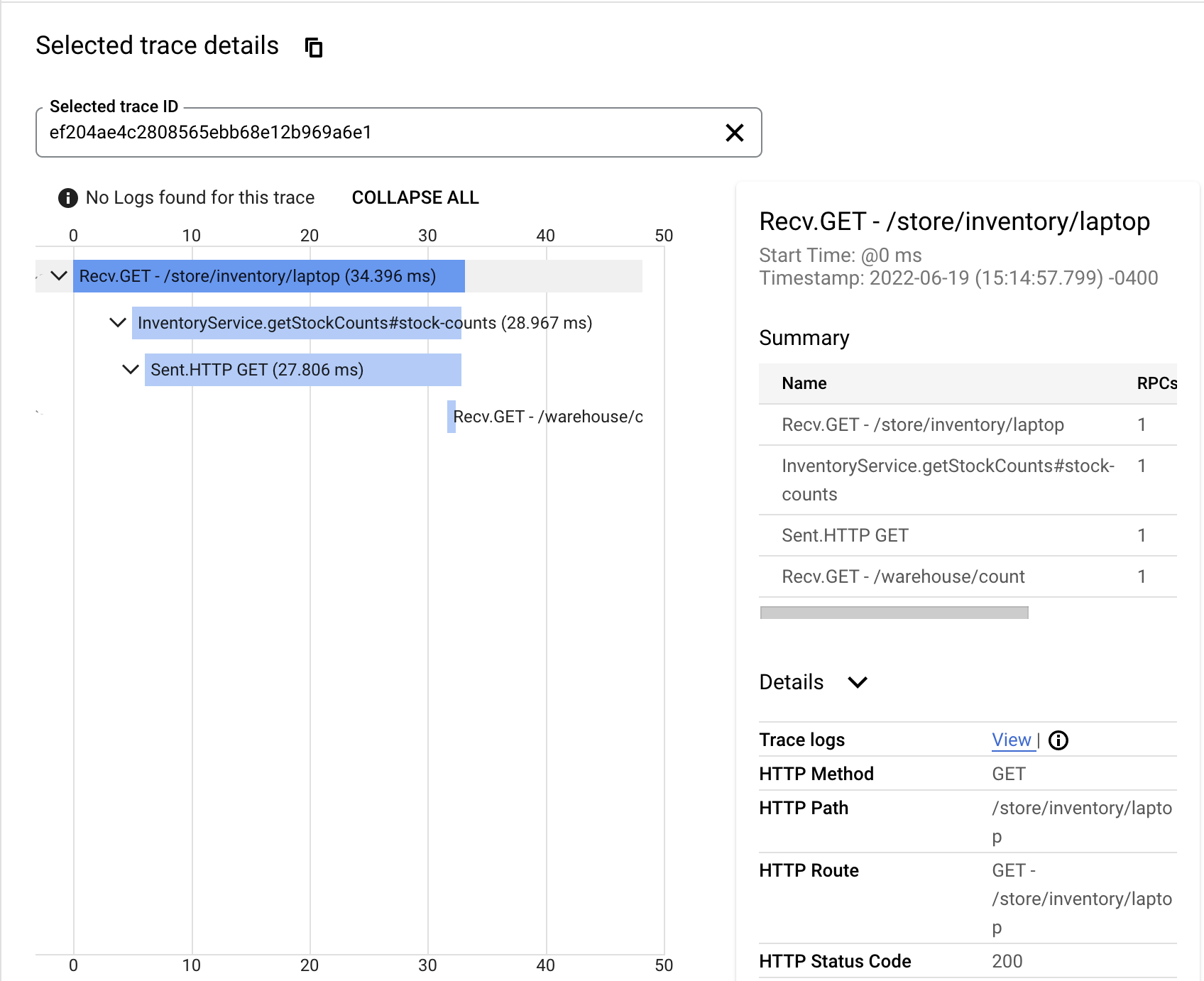Click the 'No Logs found for this trace' message
1204x981 pixels.
[200, 198]
